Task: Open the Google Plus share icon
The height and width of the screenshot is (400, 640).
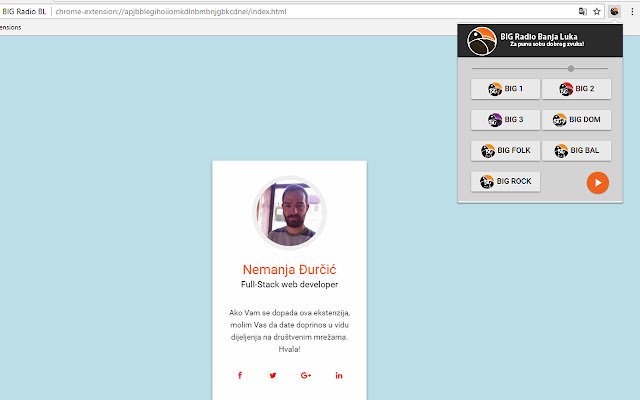Action: (x=306, y=376)
